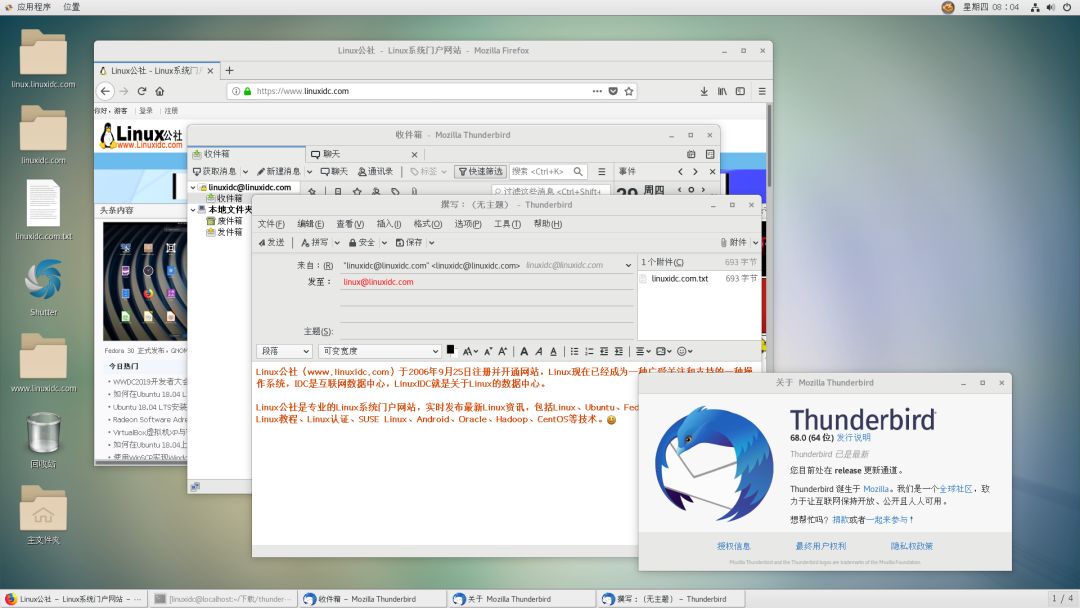Open Firefox downloads arrow icon
Viewport: 1080px width, 608px height.
(x=704, y=91)
